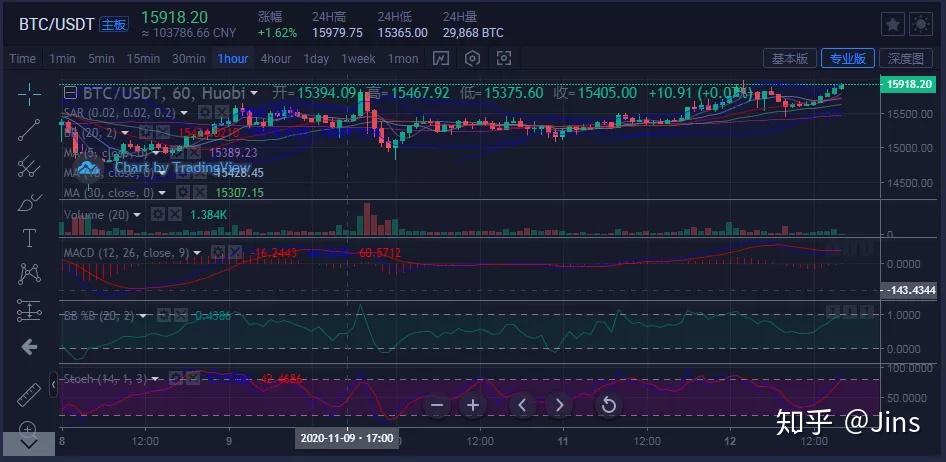Switch to 15min interval
The height and width of the screenshot is (462, 946).
click(x=143, y=59)
